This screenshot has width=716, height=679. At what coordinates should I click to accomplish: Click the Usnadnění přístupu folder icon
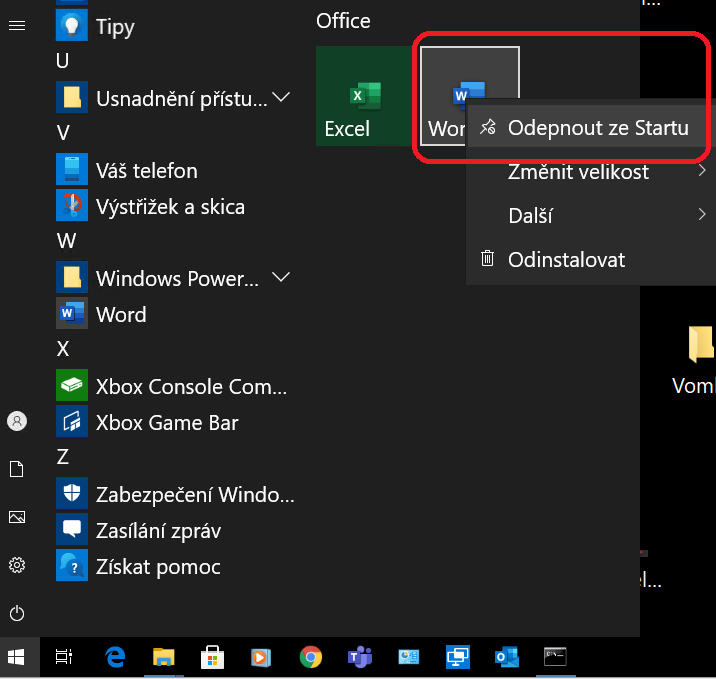(x=72, y=97)
